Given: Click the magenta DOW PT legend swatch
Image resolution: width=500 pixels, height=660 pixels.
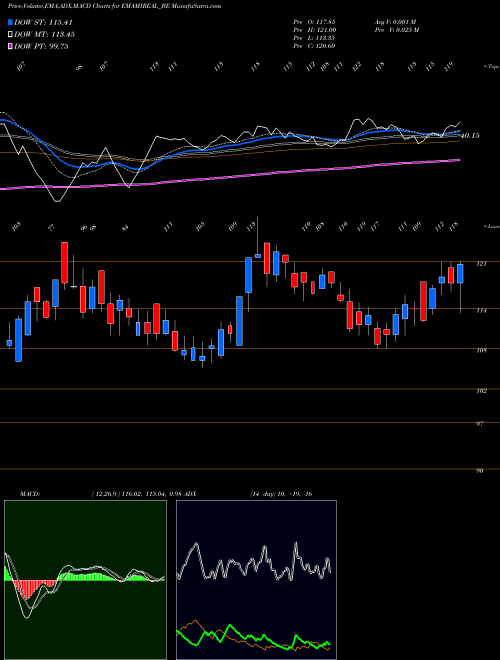Looking at the screenshot, I should coord(10,46).
